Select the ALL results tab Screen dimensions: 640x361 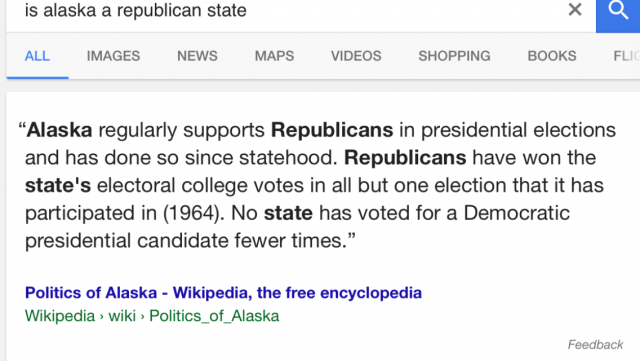coord(37,56)
